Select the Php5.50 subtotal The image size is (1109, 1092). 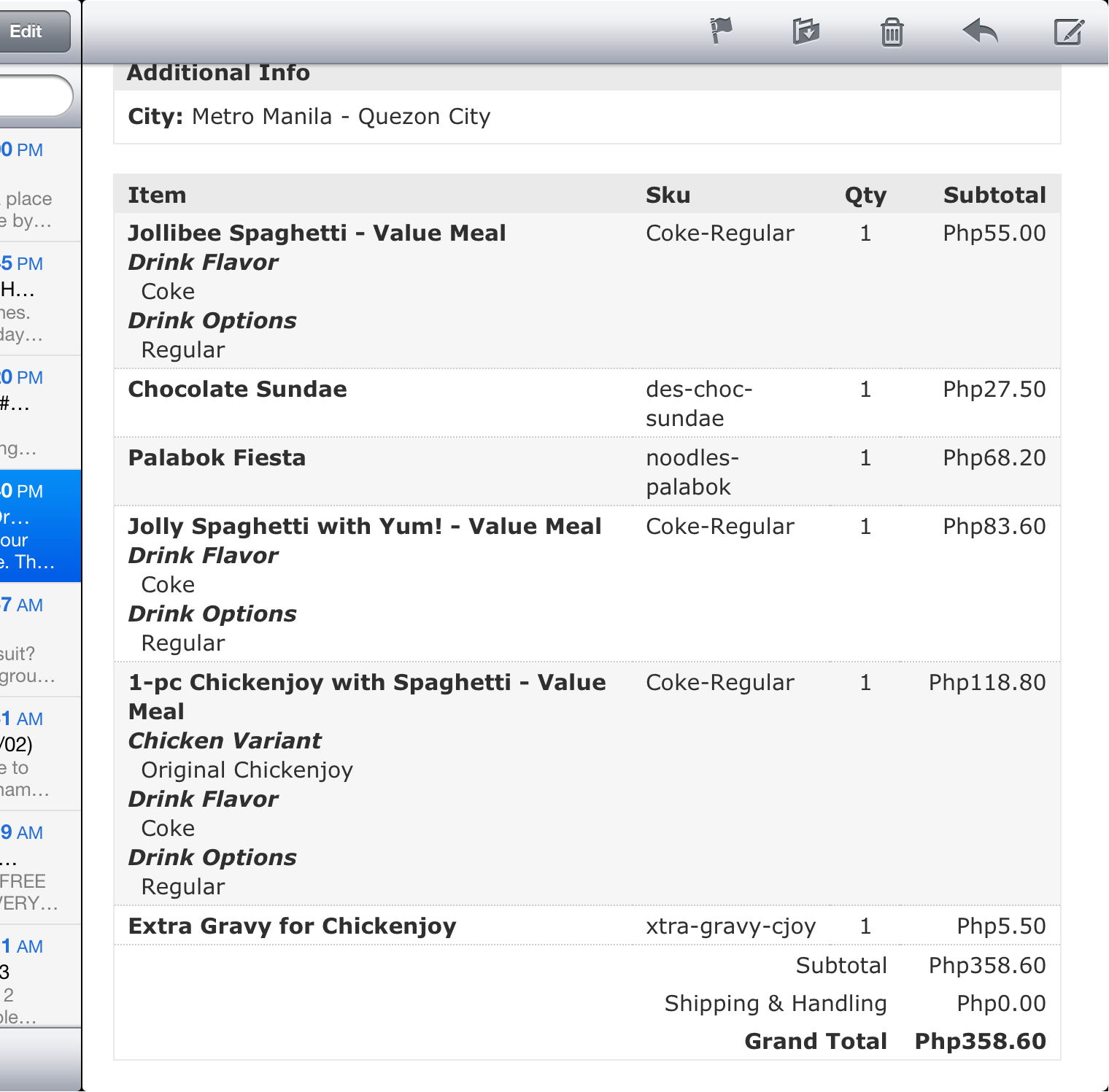1001,926
